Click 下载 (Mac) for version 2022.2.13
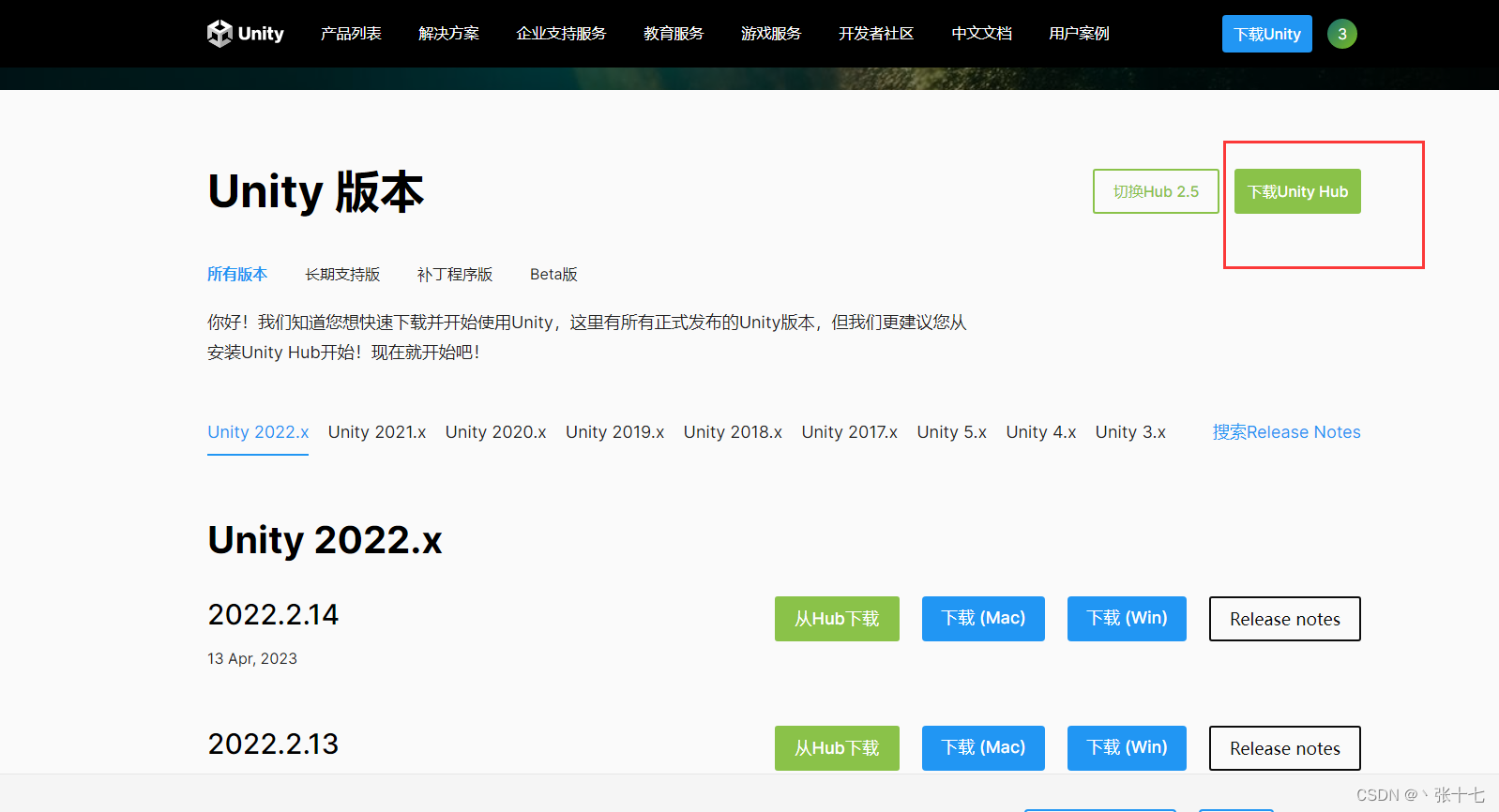The image size is (1499, 812). (x=983, y=748)
